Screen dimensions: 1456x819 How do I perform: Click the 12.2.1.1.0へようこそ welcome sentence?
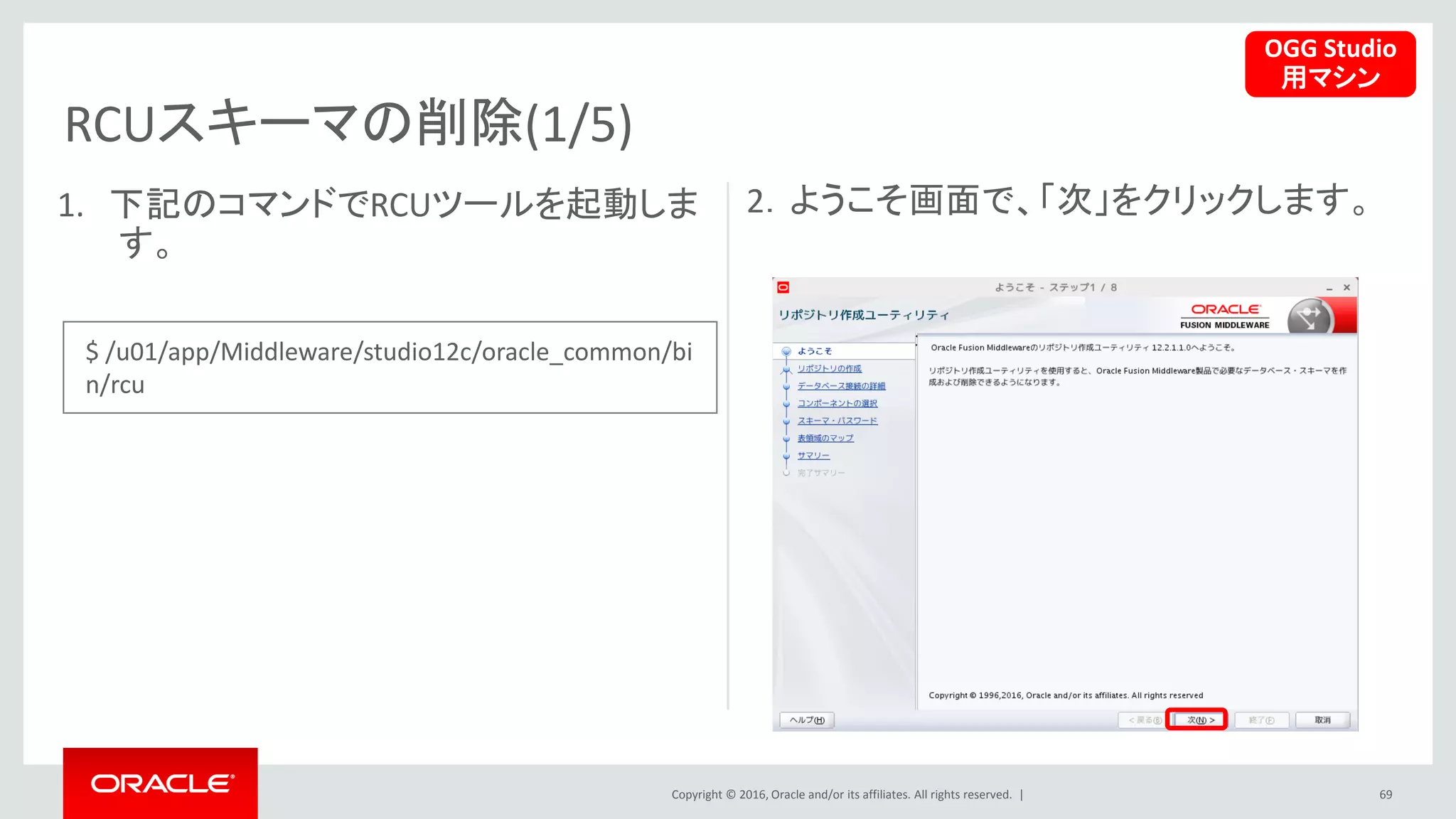coord(1083,348)
